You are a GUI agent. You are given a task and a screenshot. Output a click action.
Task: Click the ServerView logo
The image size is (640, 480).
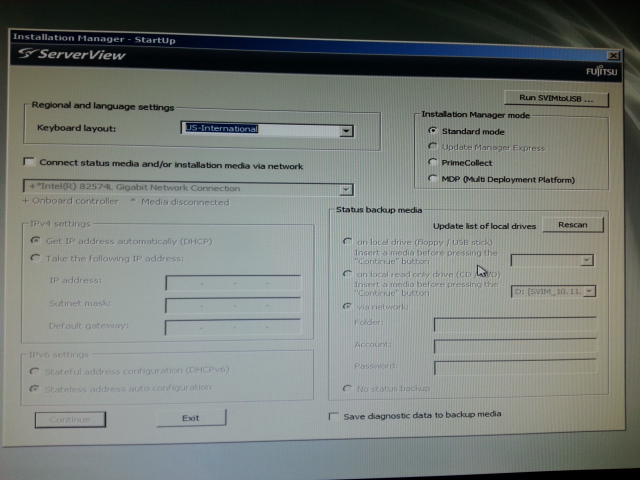[72, 54]
